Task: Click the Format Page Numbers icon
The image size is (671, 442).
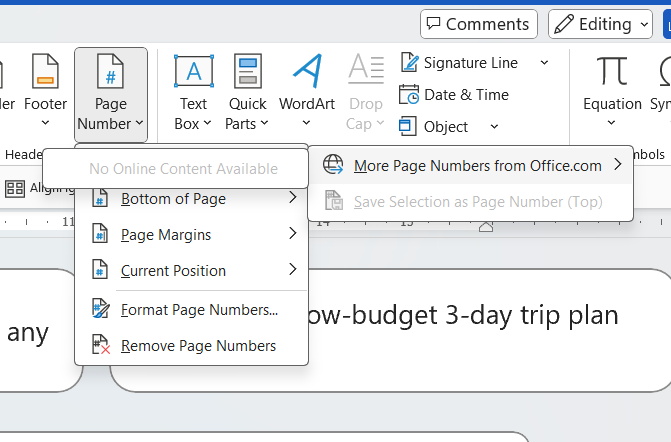Action: pos(101,309)
